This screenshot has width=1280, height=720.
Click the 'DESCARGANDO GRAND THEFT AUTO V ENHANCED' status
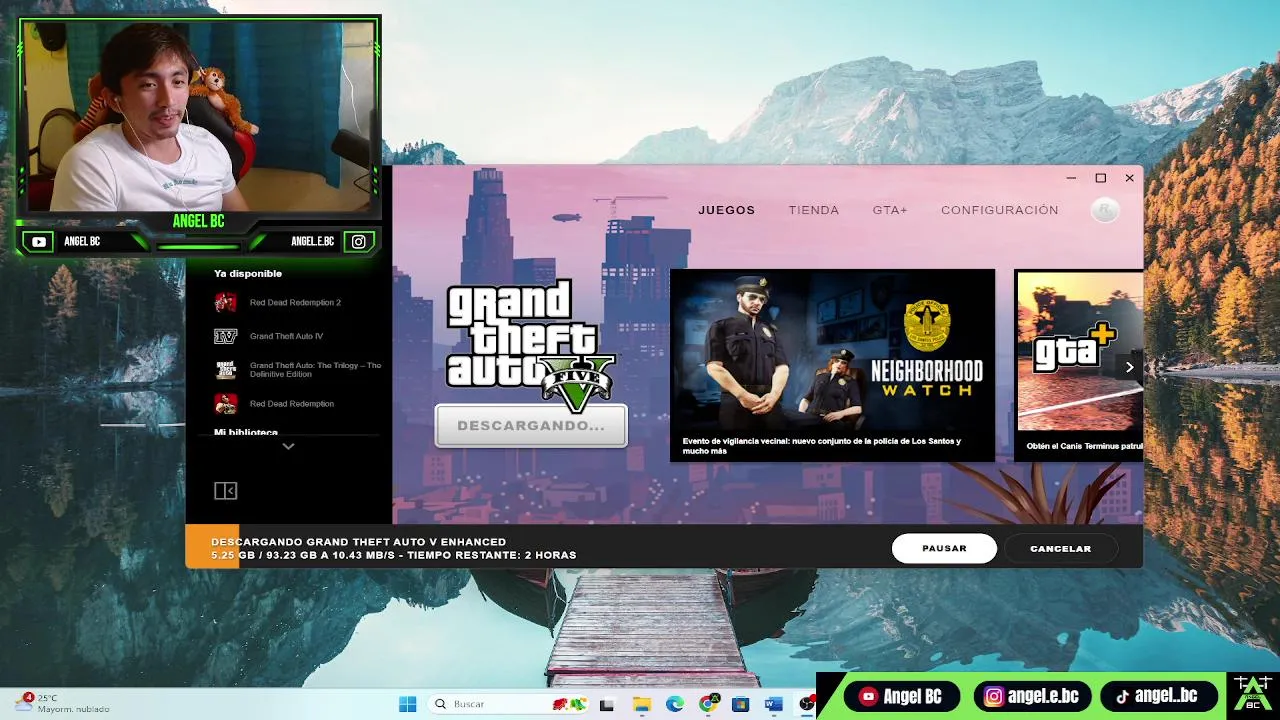pyautogui.click(x=359, y=542)
